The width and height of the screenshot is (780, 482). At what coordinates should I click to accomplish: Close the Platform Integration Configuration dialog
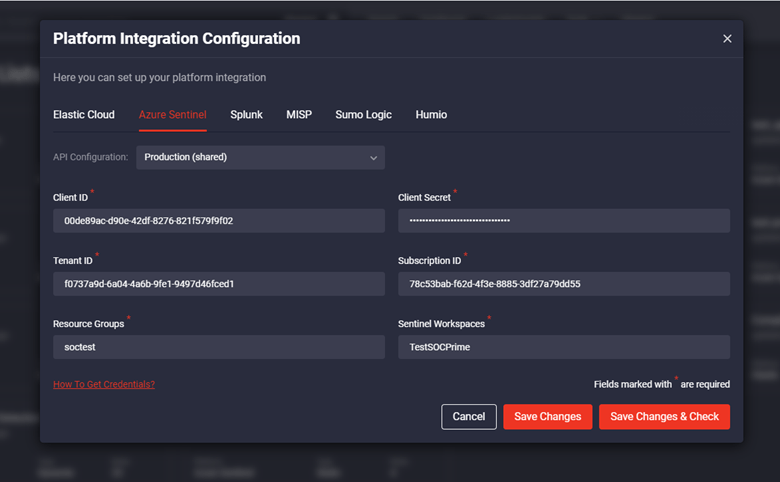pos(727,39)
